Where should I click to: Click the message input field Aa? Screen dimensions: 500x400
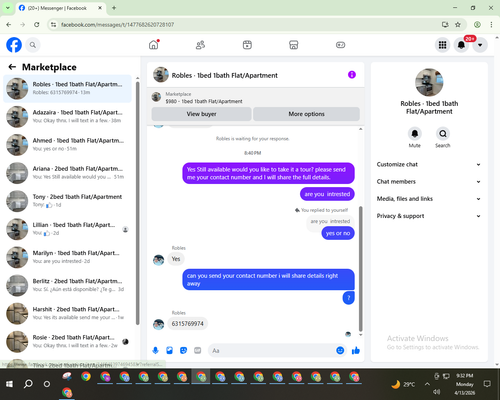(272, 351)
